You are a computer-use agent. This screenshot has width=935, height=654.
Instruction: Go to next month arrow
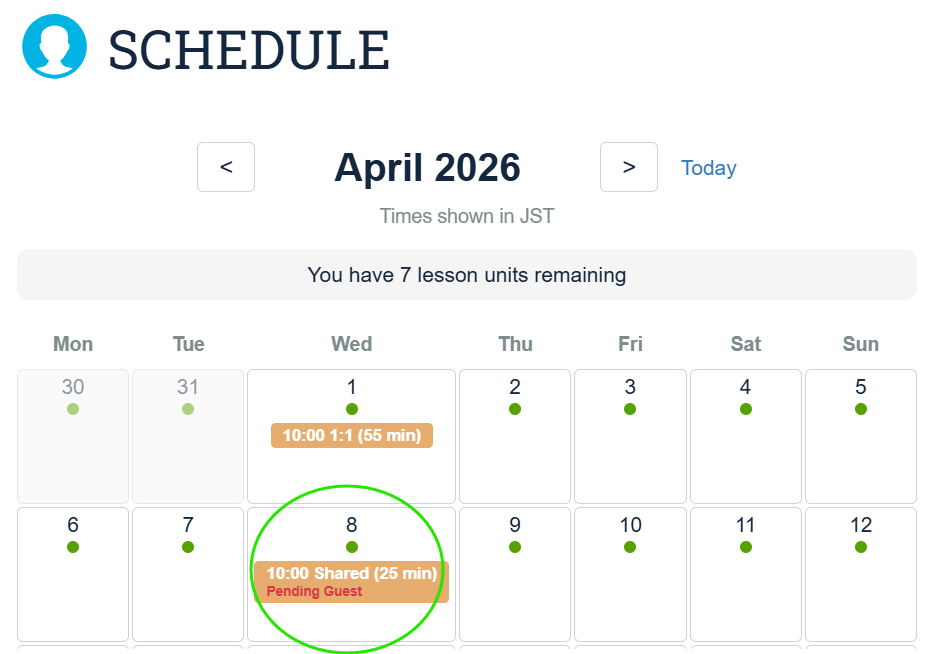(x=629, y=167)
